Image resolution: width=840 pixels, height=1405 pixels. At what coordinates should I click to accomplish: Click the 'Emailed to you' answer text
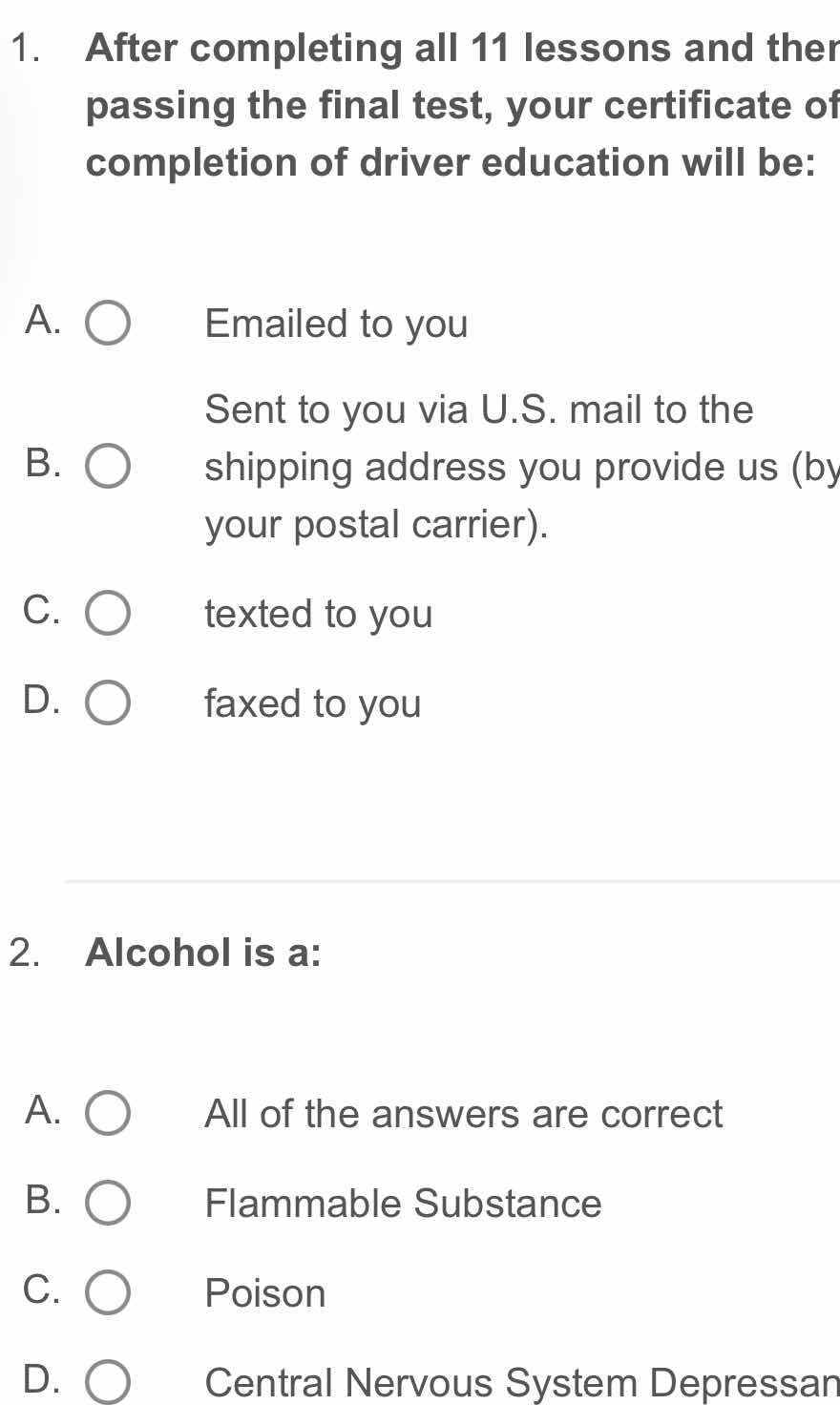point(337,325)
